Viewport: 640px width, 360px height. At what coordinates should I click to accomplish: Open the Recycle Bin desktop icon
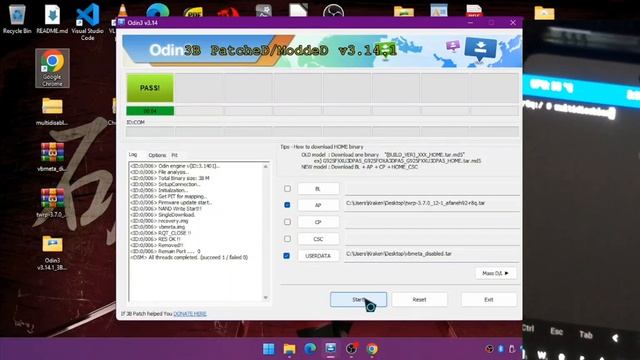17,18
